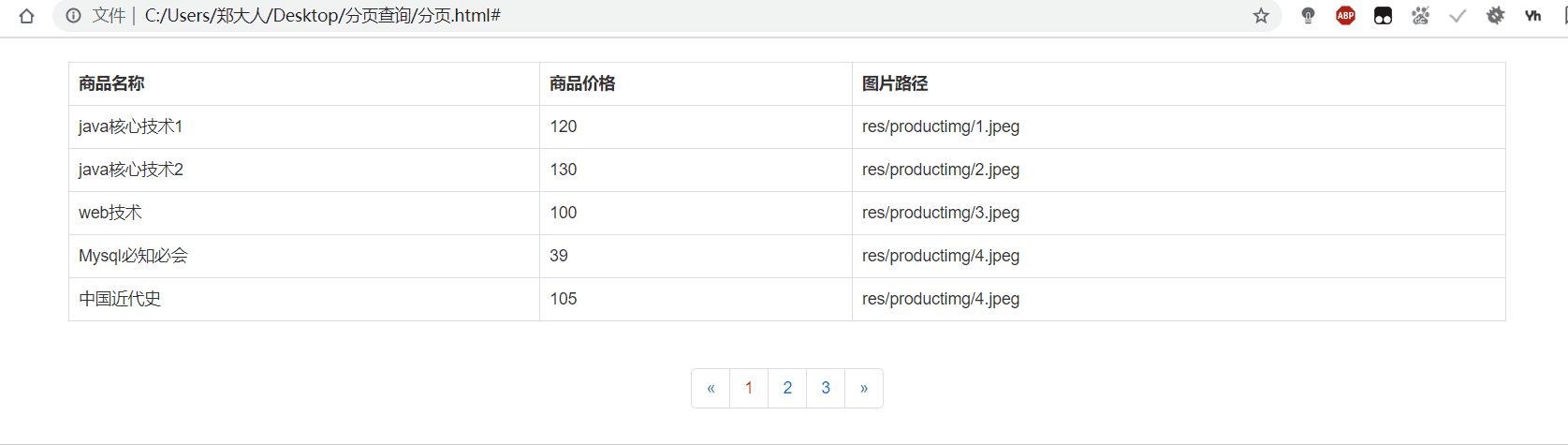Click the checkmark extension icon
This screenshot has width=1568, height=445.
pyautogui.click(x=1458, y=16)
